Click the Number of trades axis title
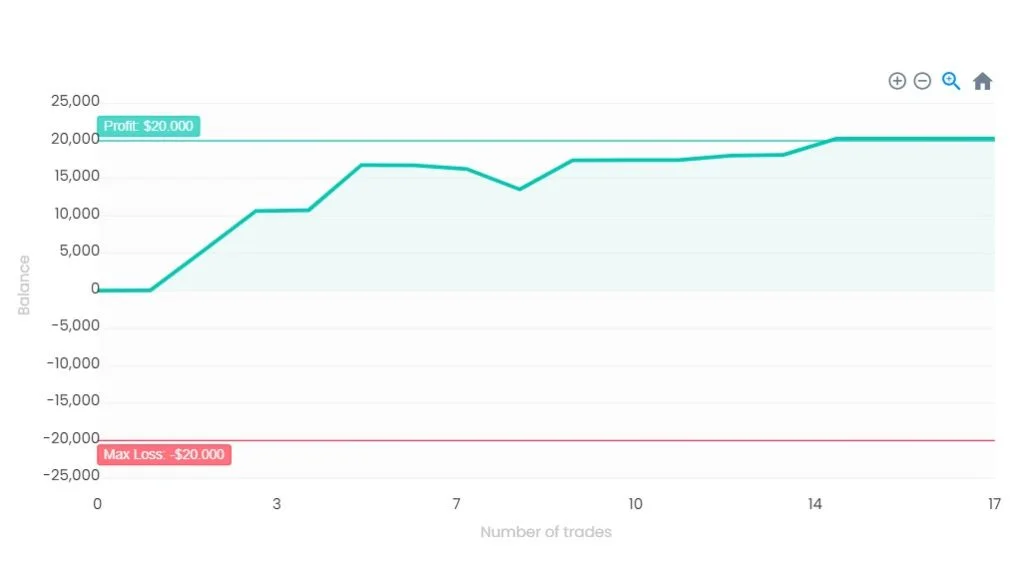Viewport: 1024px width, 582px height. (546, 532)
